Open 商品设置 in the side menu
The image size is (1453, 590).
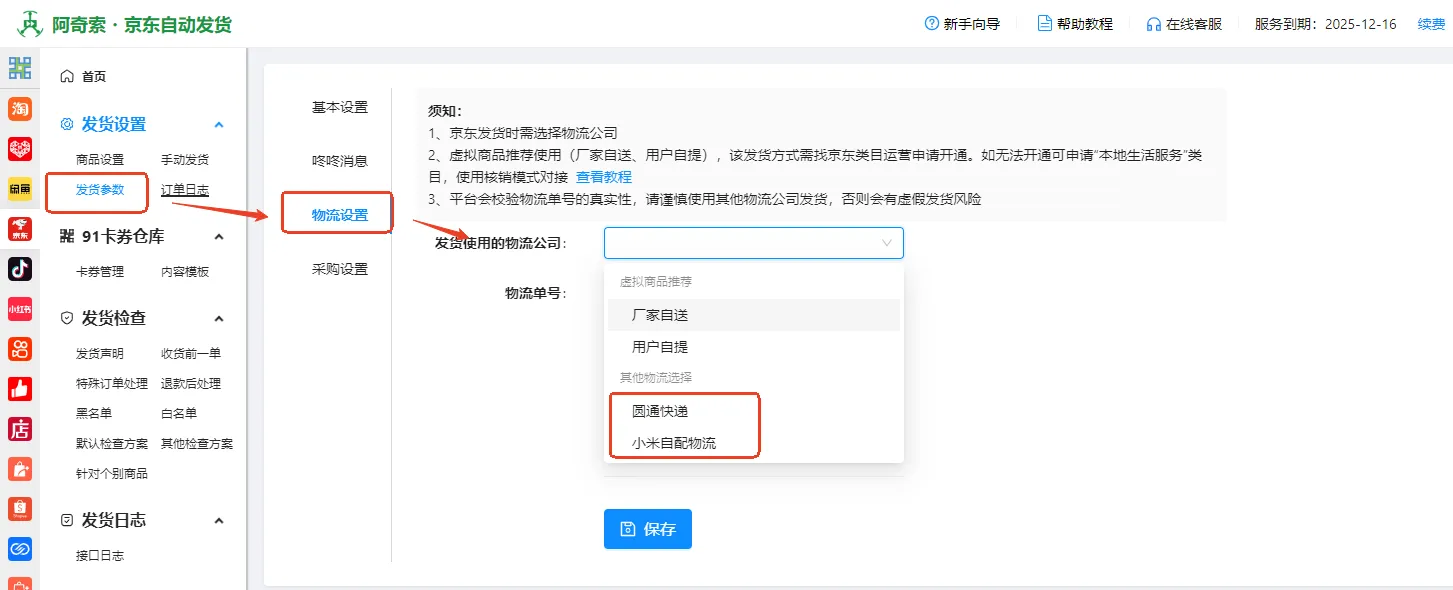[x=100, y=160]
